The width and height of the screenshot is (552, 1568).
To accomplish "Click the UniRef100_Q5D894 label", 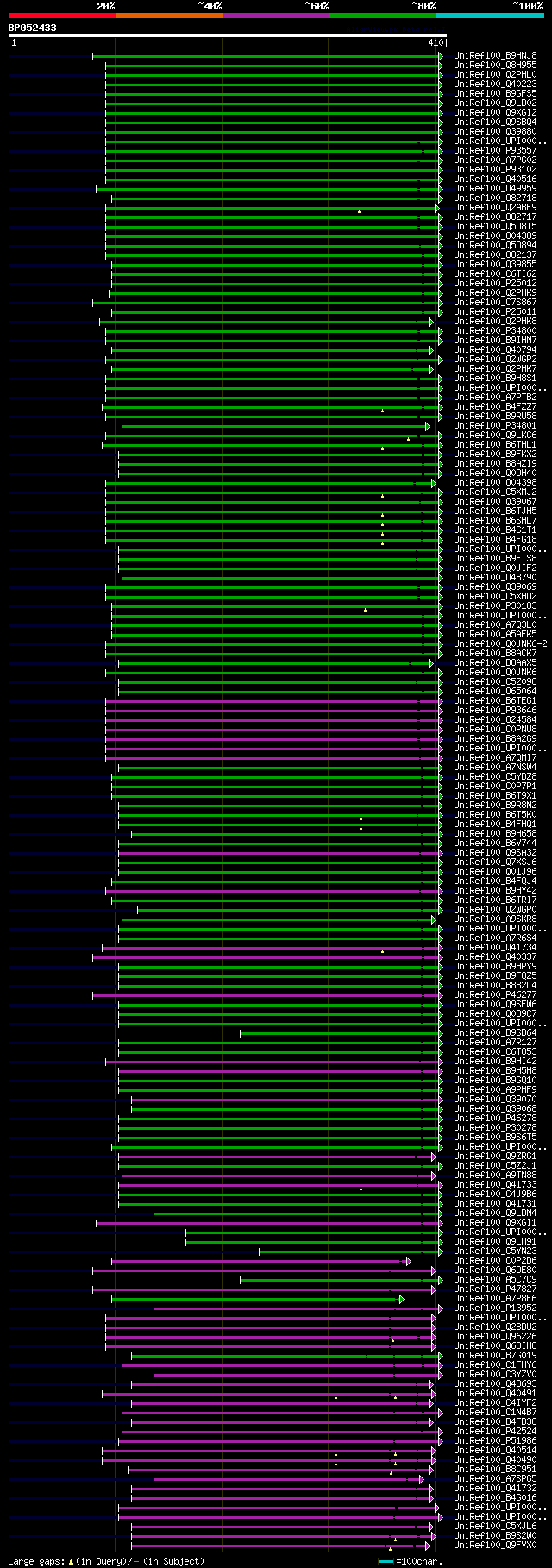I will pos(495,246).
